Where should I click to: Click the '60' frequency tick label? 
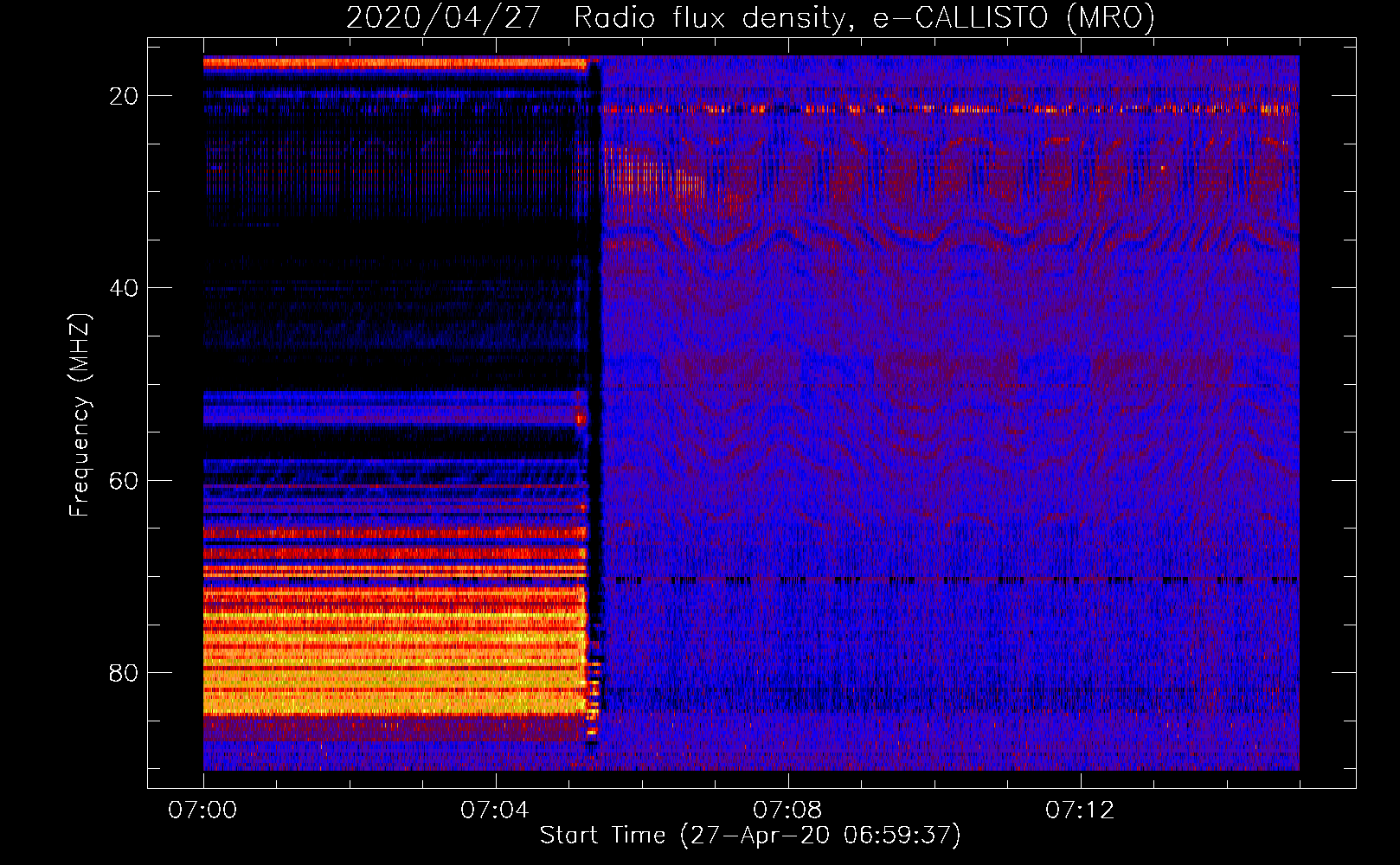124,480
